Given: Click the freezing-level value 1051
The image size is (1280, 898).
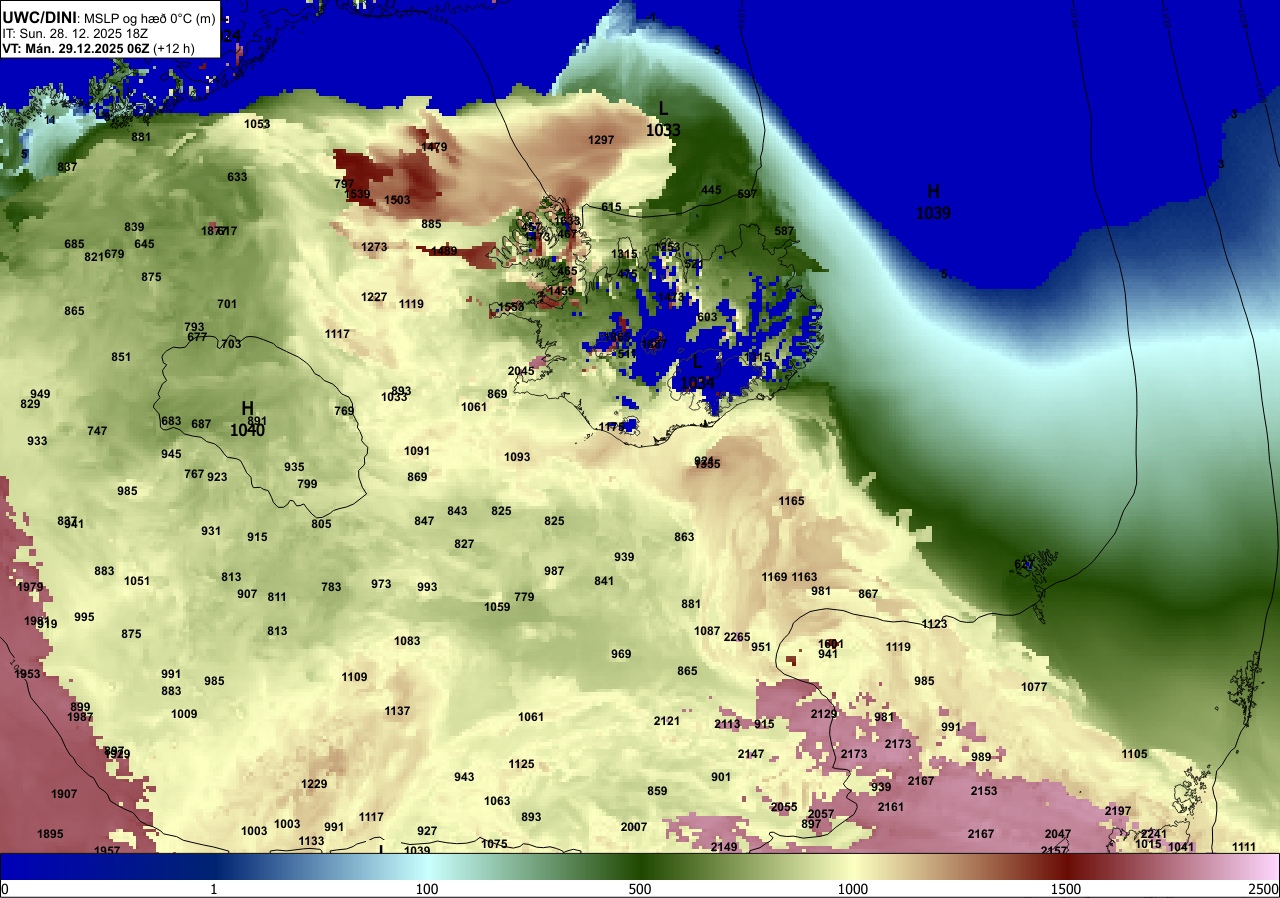Looking at the screenshot, I should point(137,581).
